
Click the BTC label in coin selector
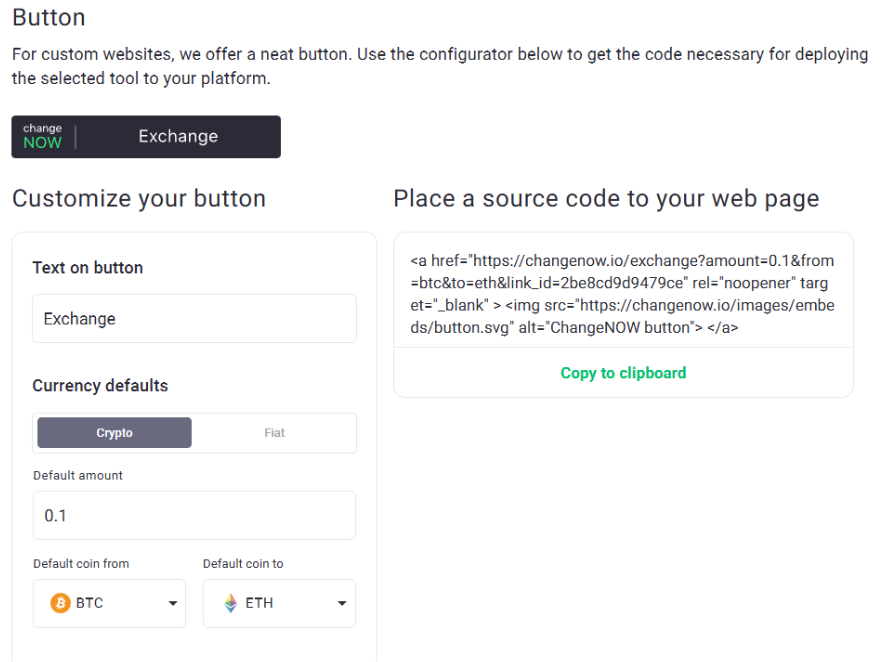[x=90, y=603]
